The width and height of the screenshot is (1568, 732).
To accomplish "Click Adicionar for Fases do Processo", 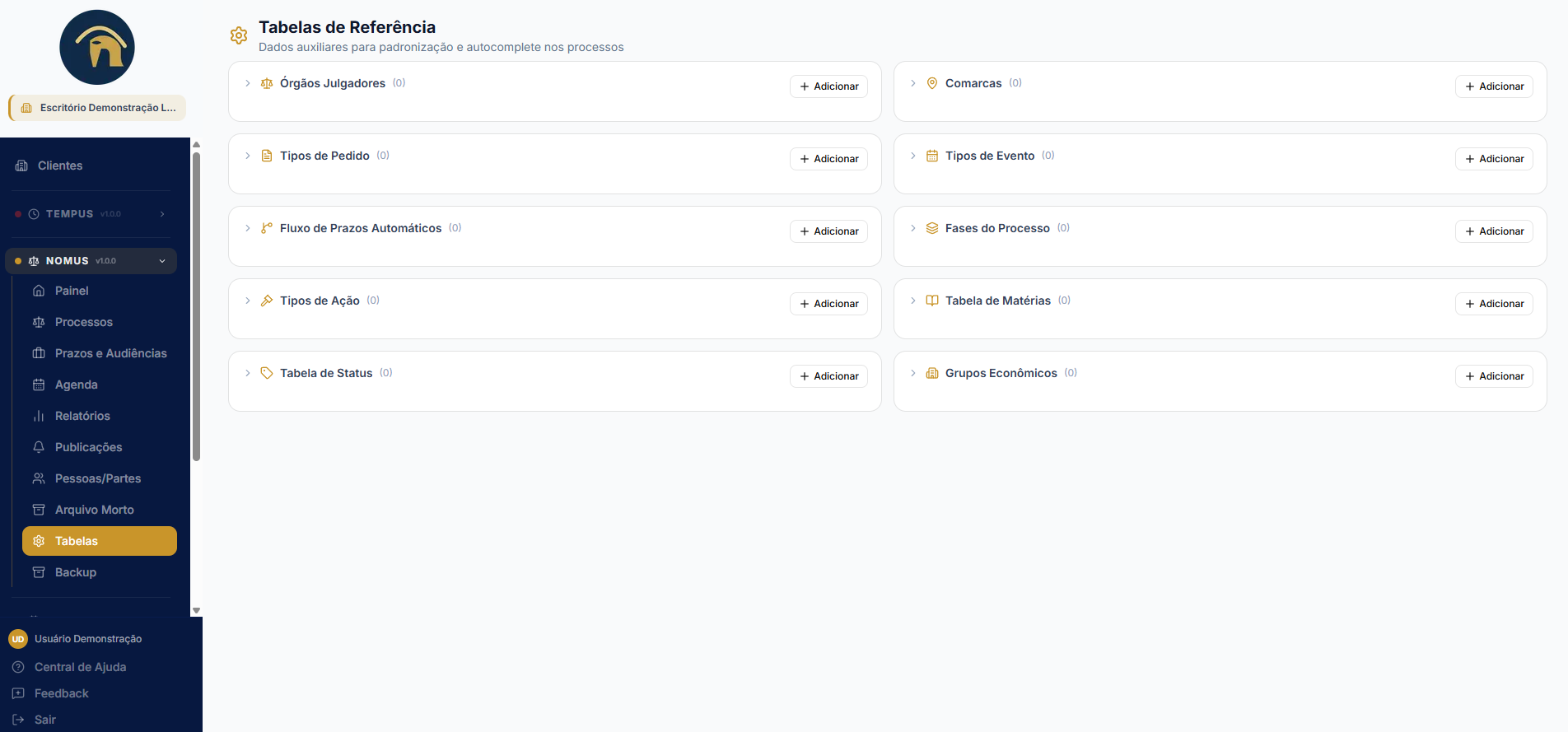I will pos(1494,231).
